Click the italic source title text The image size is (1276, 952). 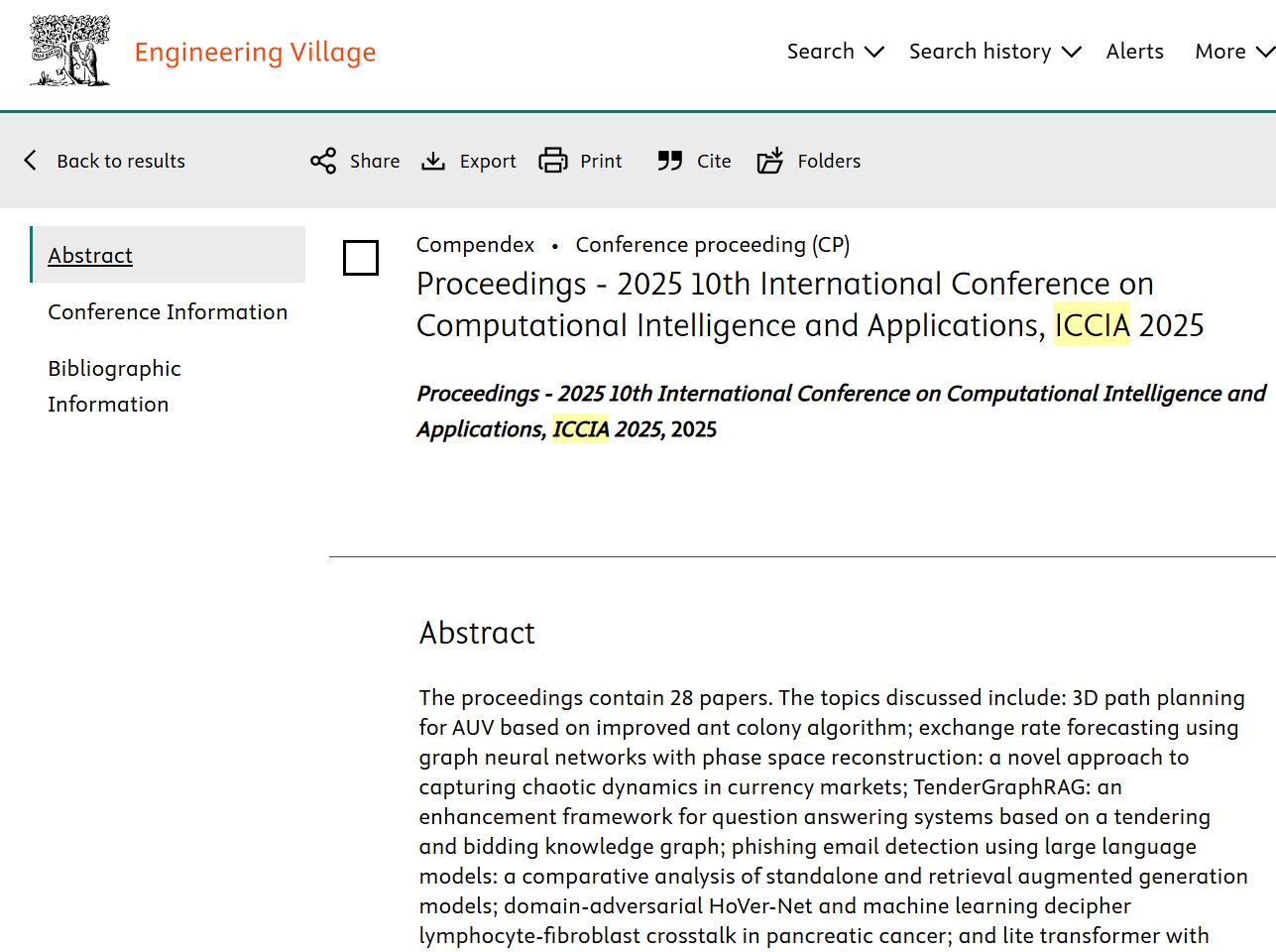pos(841,411)
